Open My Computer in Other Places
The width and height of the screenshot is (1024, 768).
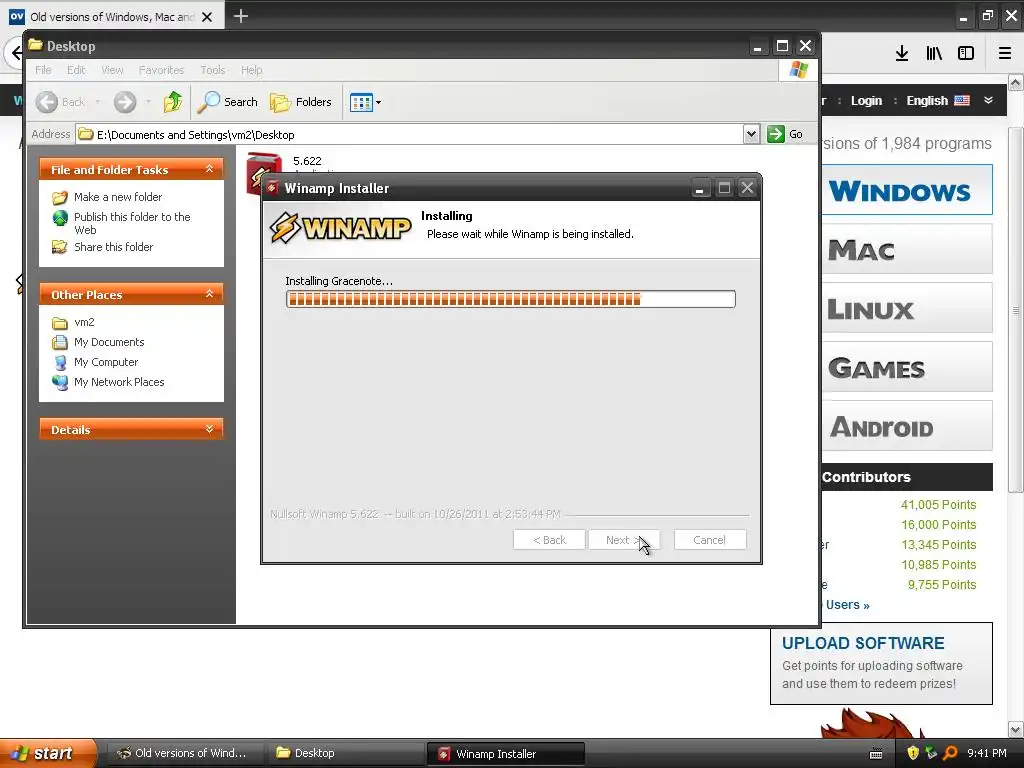point(106,362)
